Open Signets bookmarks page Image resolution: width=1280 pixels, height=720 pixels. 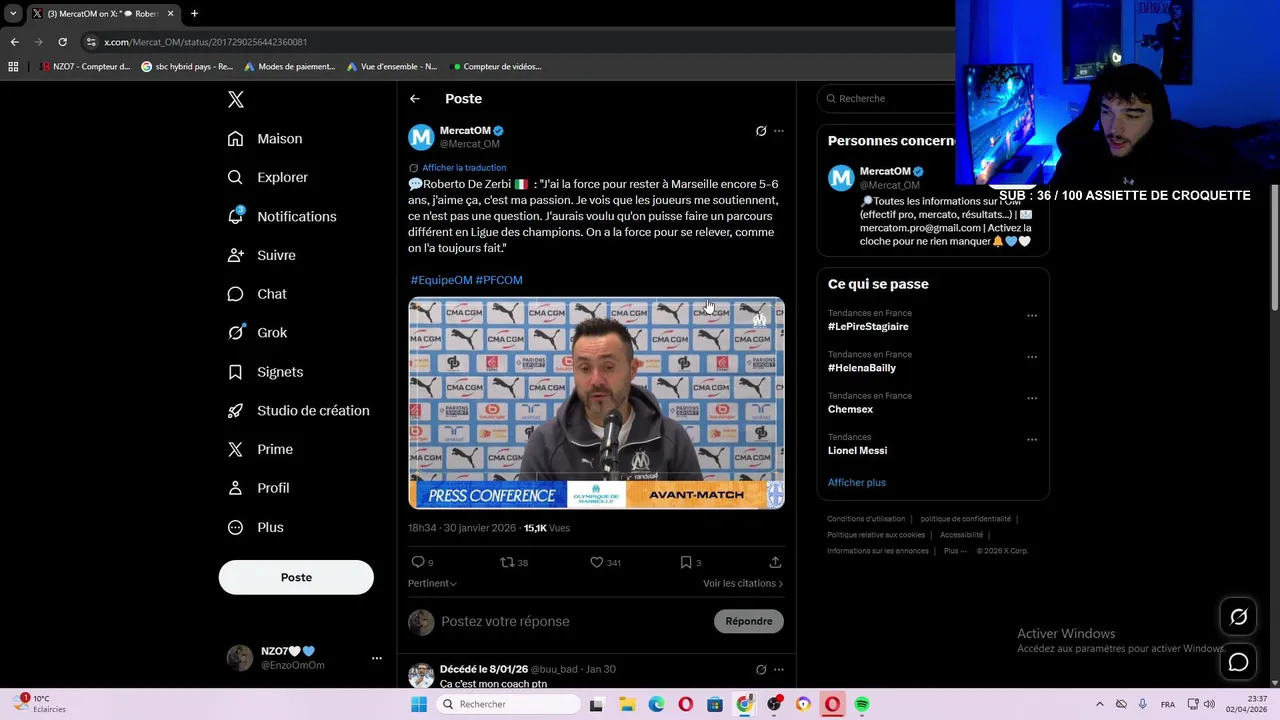(266, 372)
